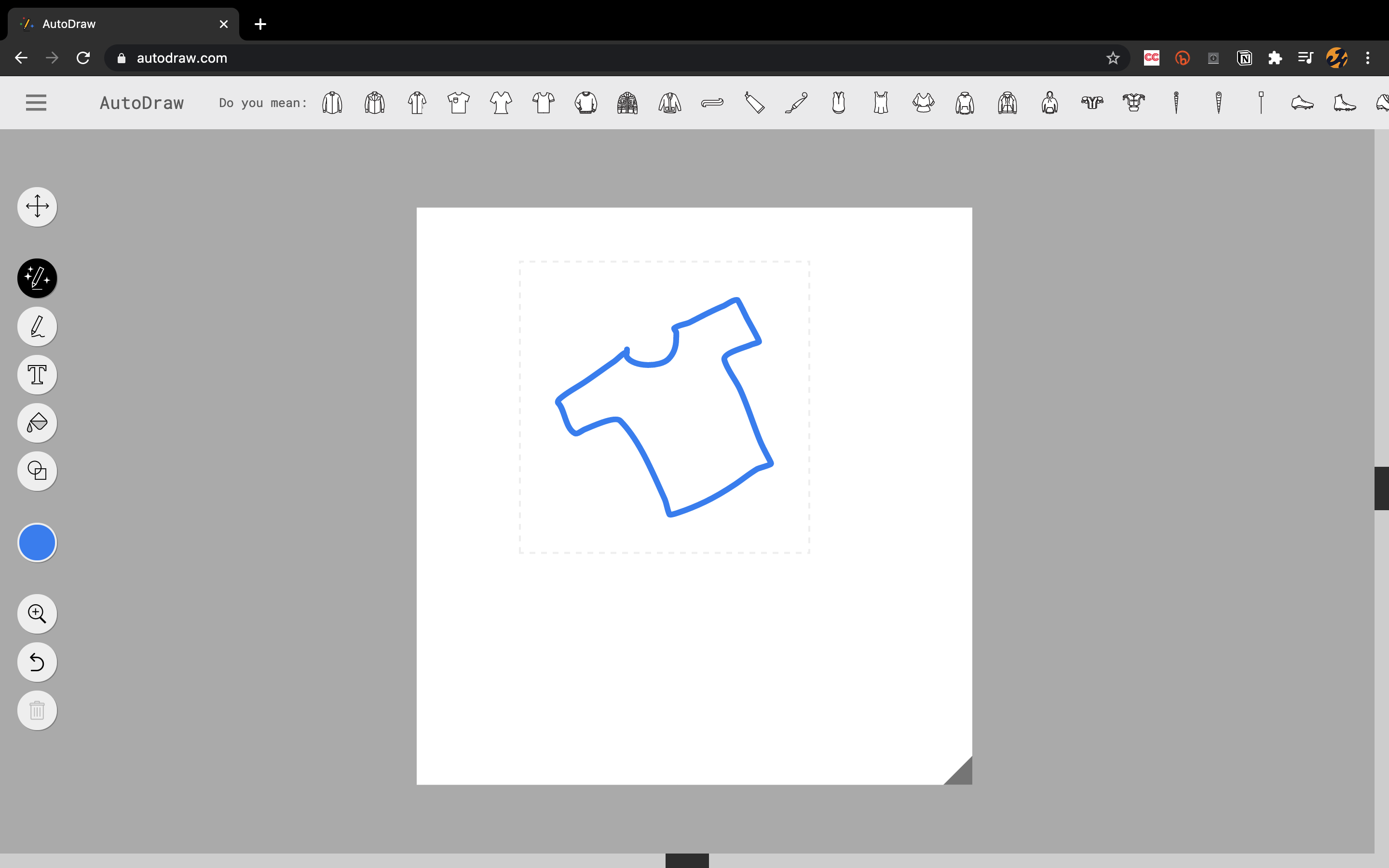The height and width of the screenshot is (868, 1389).
Task: Select the freehand Draw pencil tool
Action: pyautogui.click(x=37, y=326)
